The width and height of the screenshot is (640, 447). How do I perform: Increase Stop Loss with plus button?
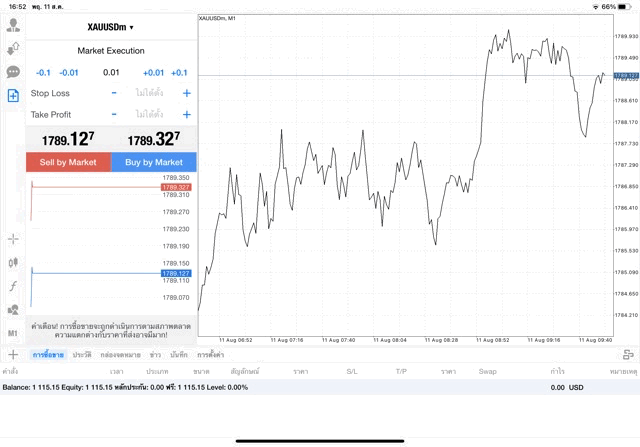tap(186, 93)
